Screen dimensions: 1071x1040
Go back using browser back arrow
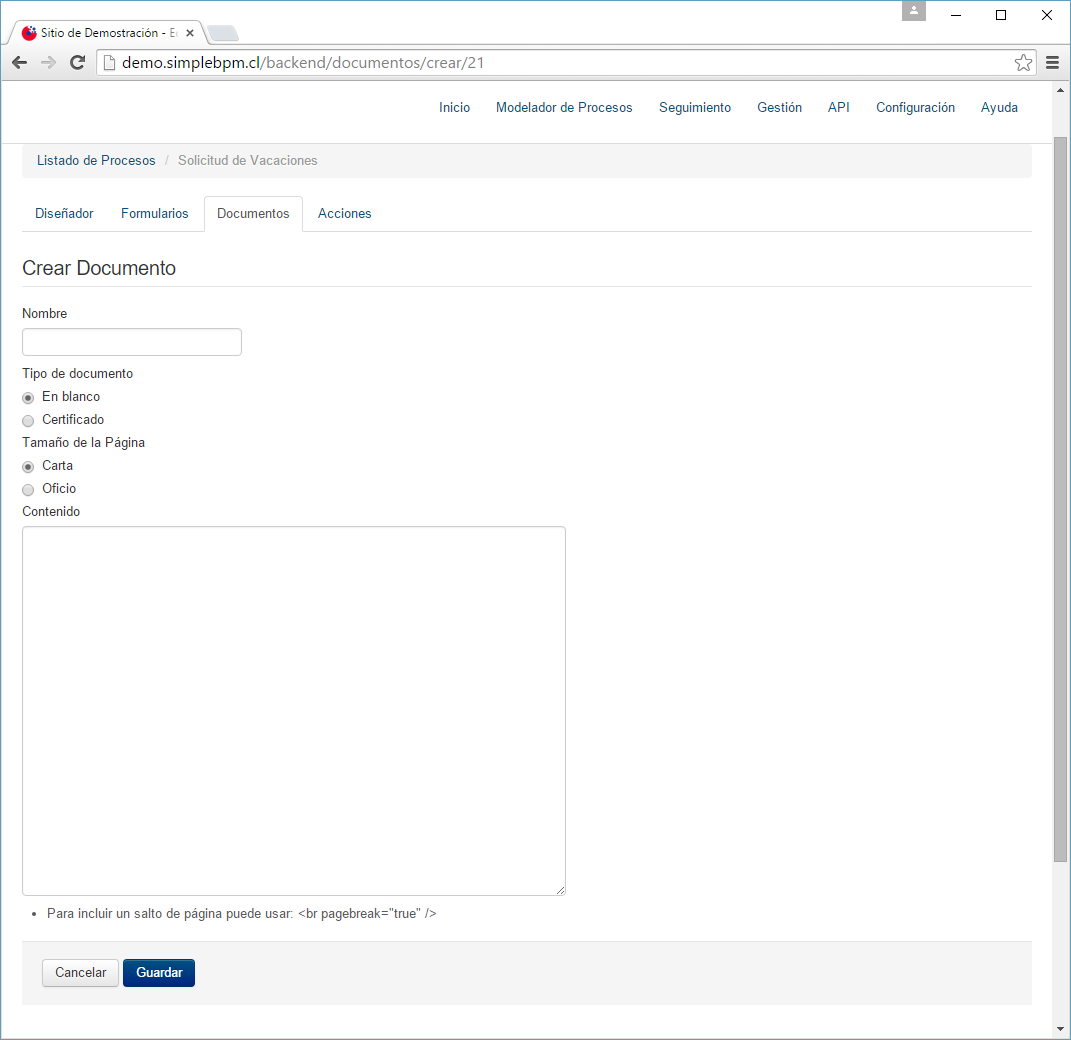coord(20,63)
